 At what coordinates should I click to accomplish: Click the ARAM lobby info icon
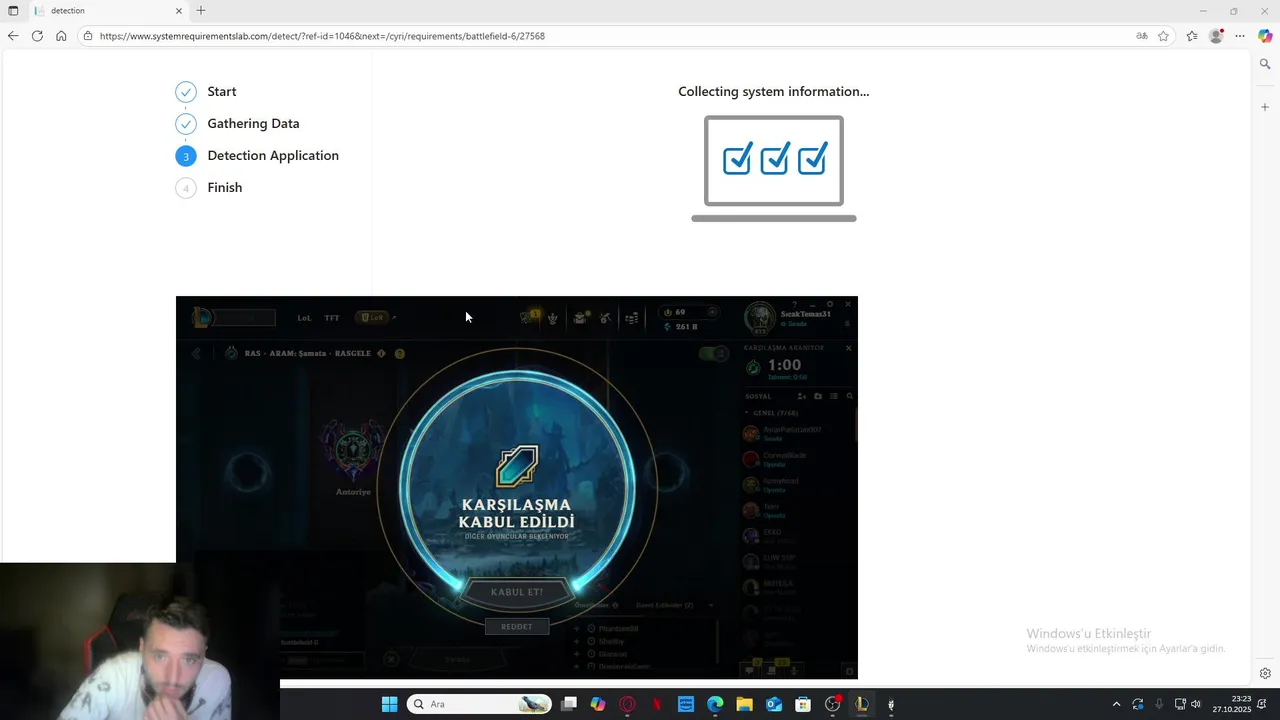381,353
